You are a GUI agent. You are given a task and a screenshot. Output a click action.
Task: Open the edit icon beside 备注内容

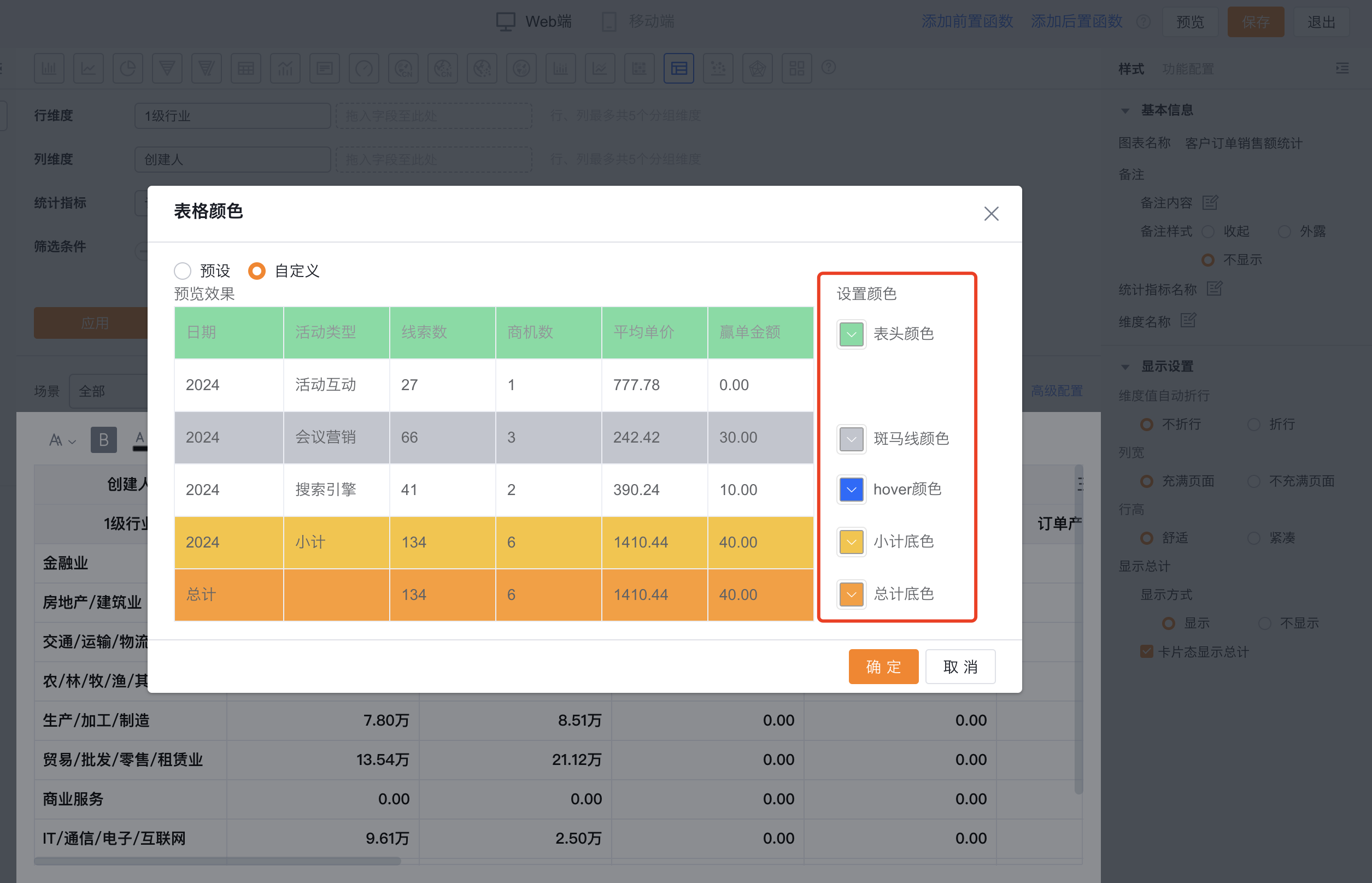tap(1210, 202)
